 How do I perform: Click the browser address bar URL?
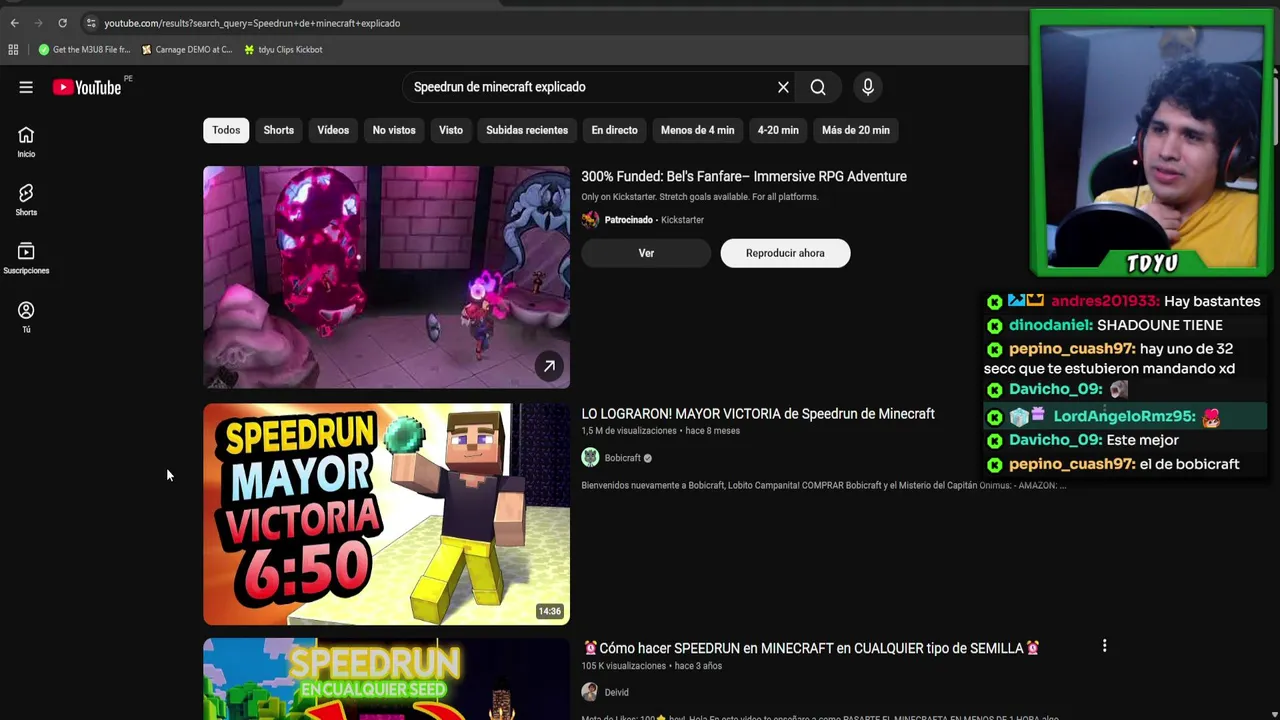pos(252,23)
